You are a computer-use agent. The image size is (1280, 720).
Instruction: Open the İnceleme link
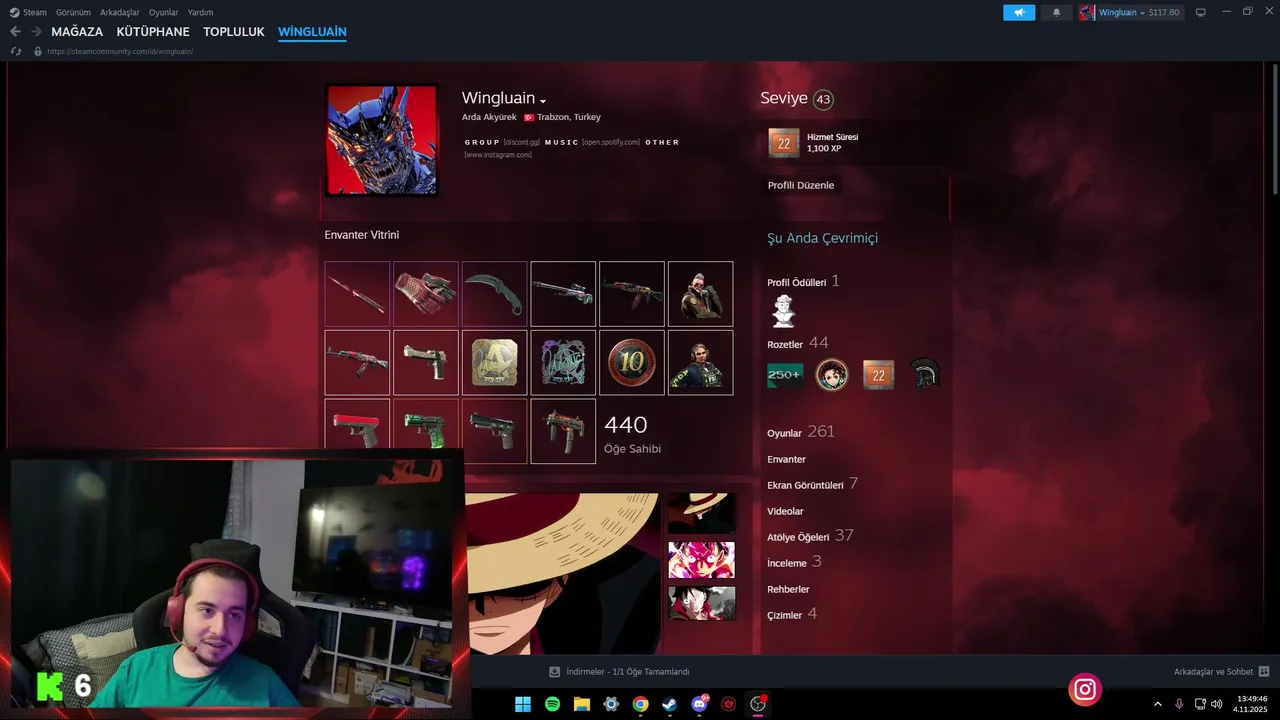click(795, 562)
